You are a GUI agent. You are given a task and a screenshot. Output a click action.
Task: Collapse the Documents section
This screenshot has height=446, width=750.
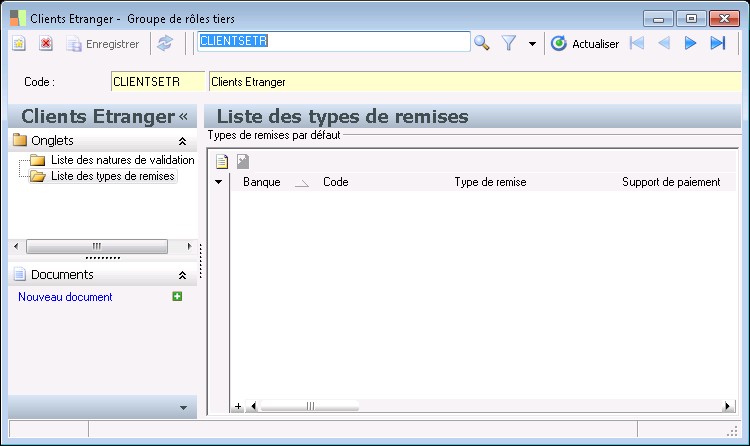pos(182,275)
